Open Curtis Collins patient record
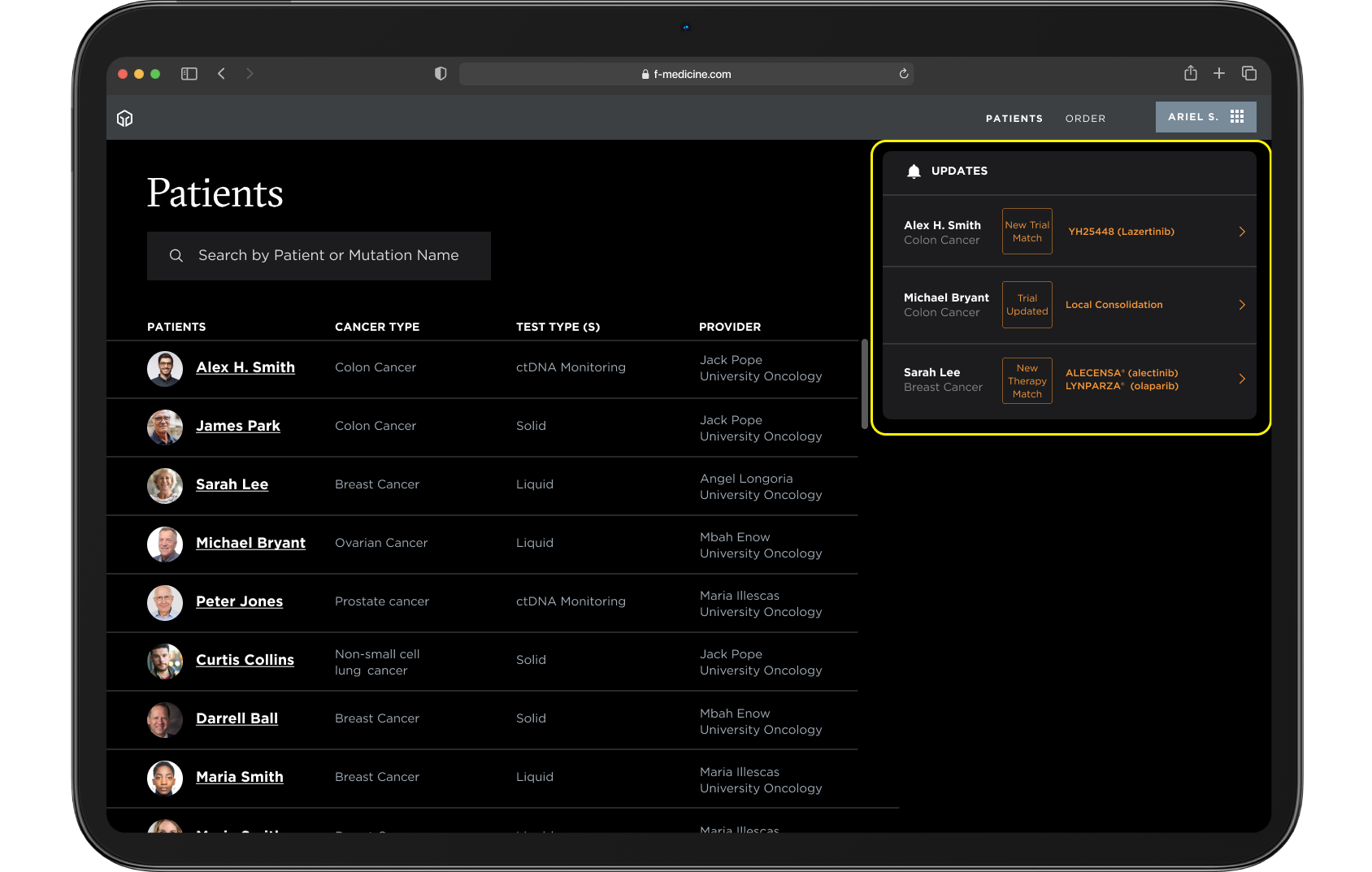Screen dimensions: 1372x872 coord(245,660)
